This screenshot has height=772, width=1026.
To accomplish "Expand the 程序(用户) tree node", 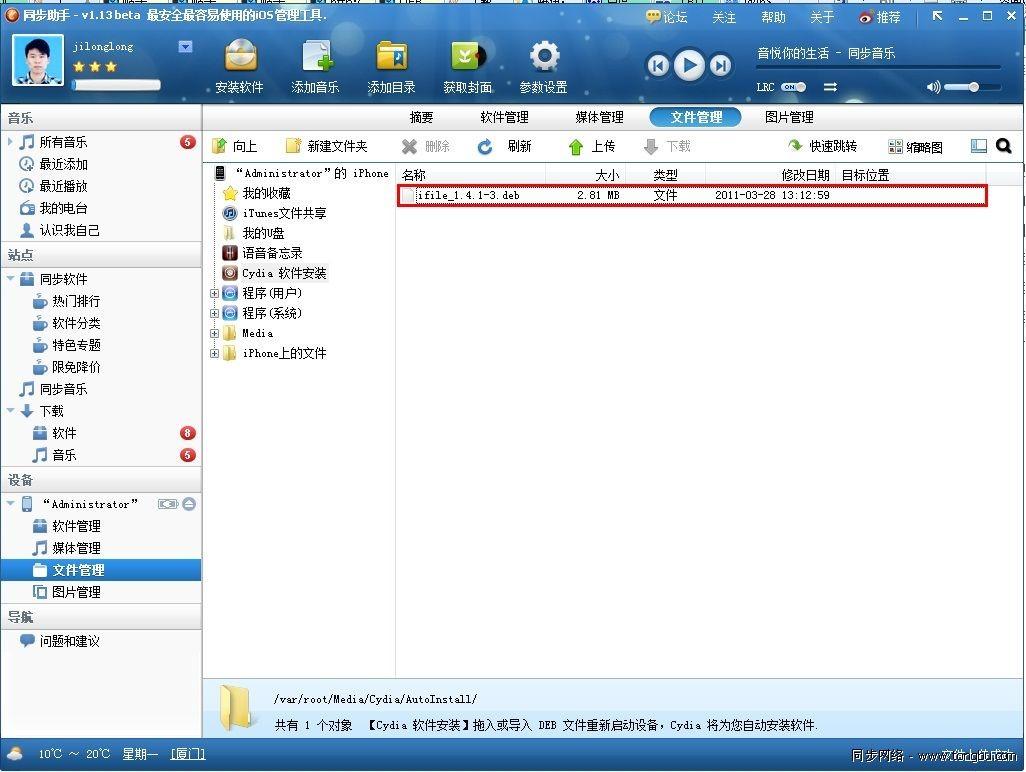I will coord(214,294).
